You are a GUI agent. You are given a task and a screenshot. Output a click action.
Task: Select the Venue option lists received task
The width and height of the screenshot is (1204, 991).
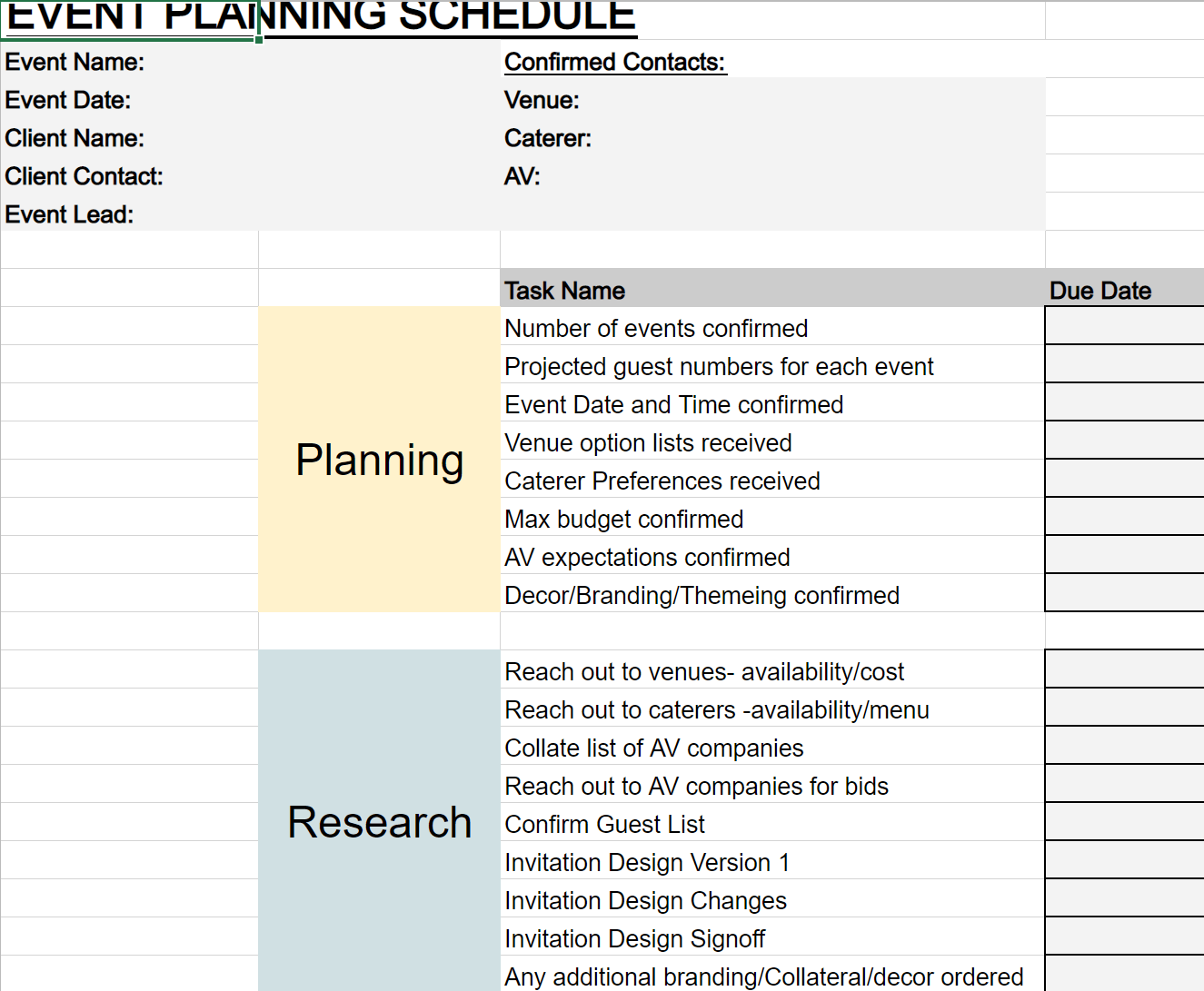(772, 442)
